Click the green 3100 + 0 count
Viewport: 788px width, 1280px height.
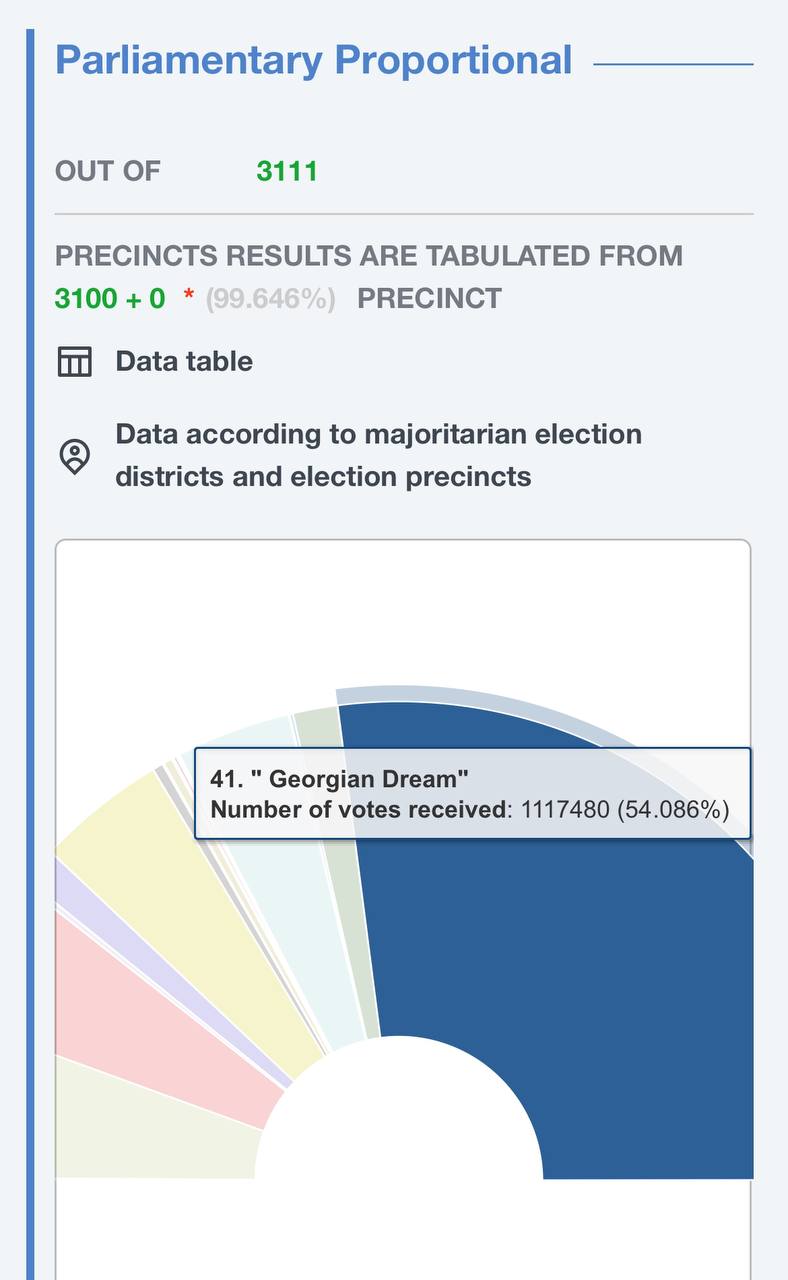[x=110, y=298]
